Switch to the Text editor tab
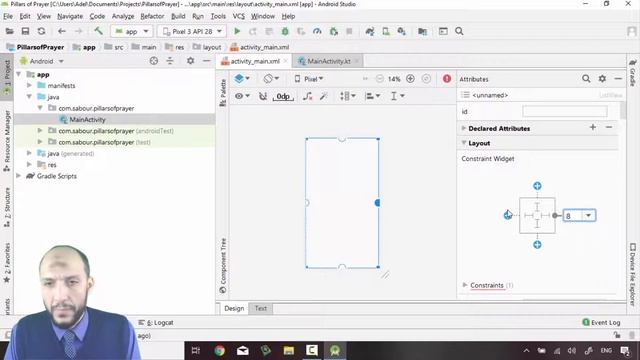 coord(260,308)
